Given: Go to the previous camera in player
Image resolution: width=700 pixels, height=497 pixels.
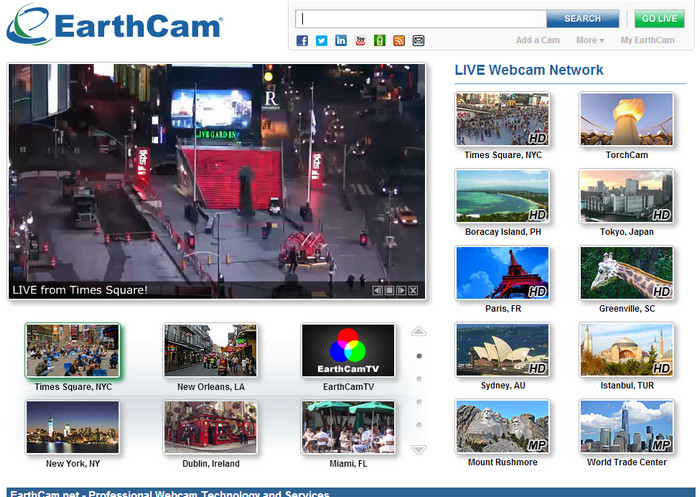Looking at the screenshot, I should point(377,290).
